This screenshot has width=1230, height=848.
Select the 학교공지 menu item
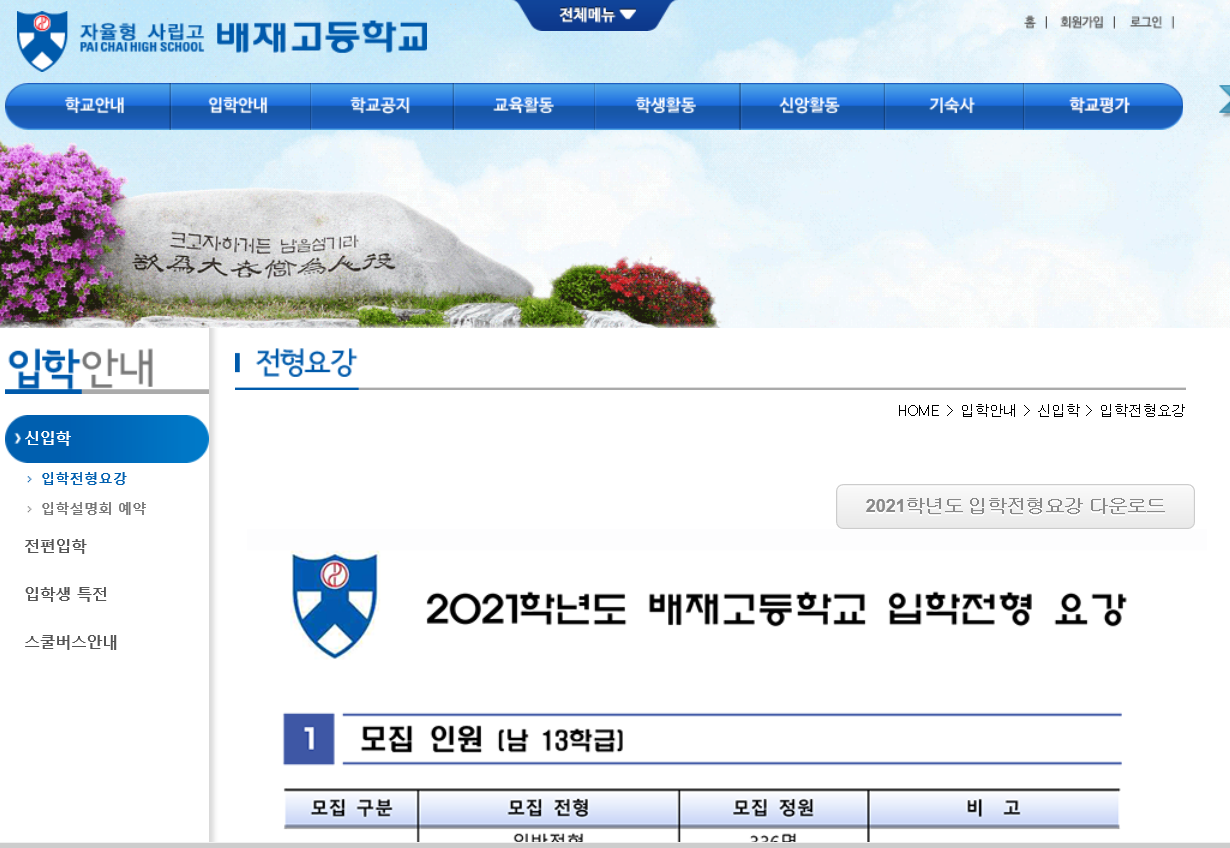(x=380, y=105)
